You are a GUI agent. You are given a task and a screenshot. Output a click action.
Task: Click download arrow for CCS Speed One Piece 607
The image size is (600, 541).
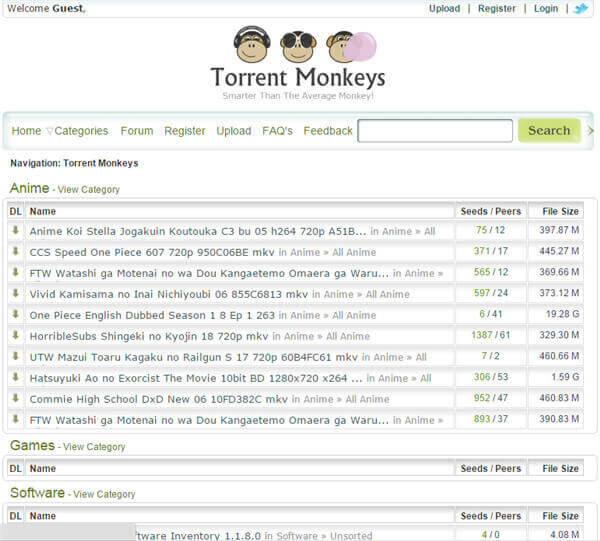16,251
